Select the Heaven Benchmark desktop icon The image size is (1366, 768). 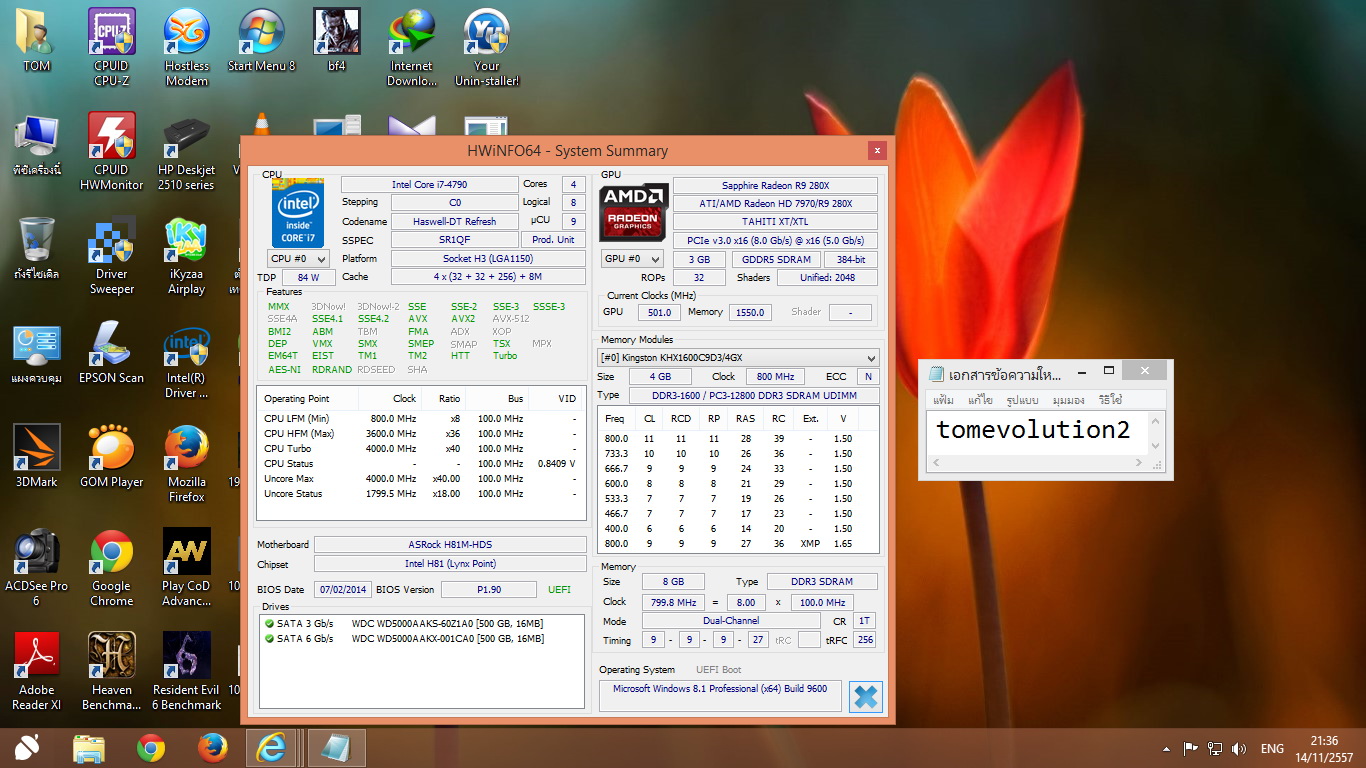[112, 671]
